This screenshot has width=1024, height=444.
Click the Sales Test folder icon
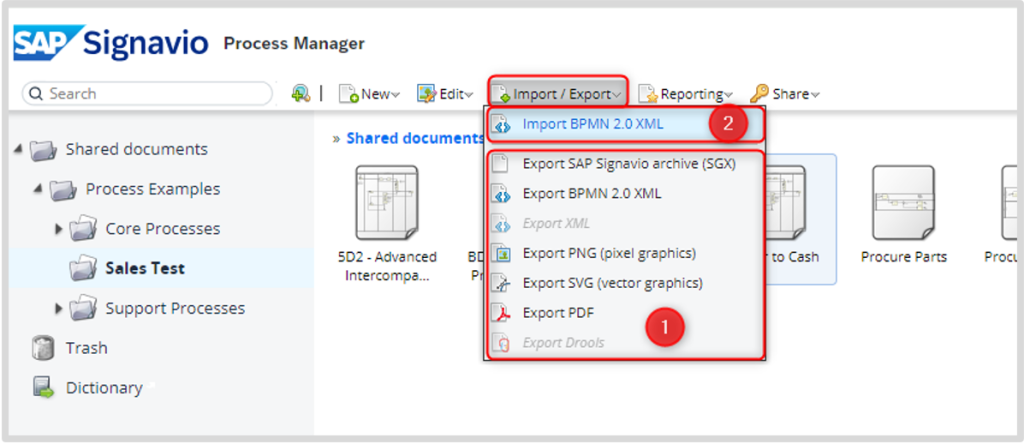[x=84, y=269]
